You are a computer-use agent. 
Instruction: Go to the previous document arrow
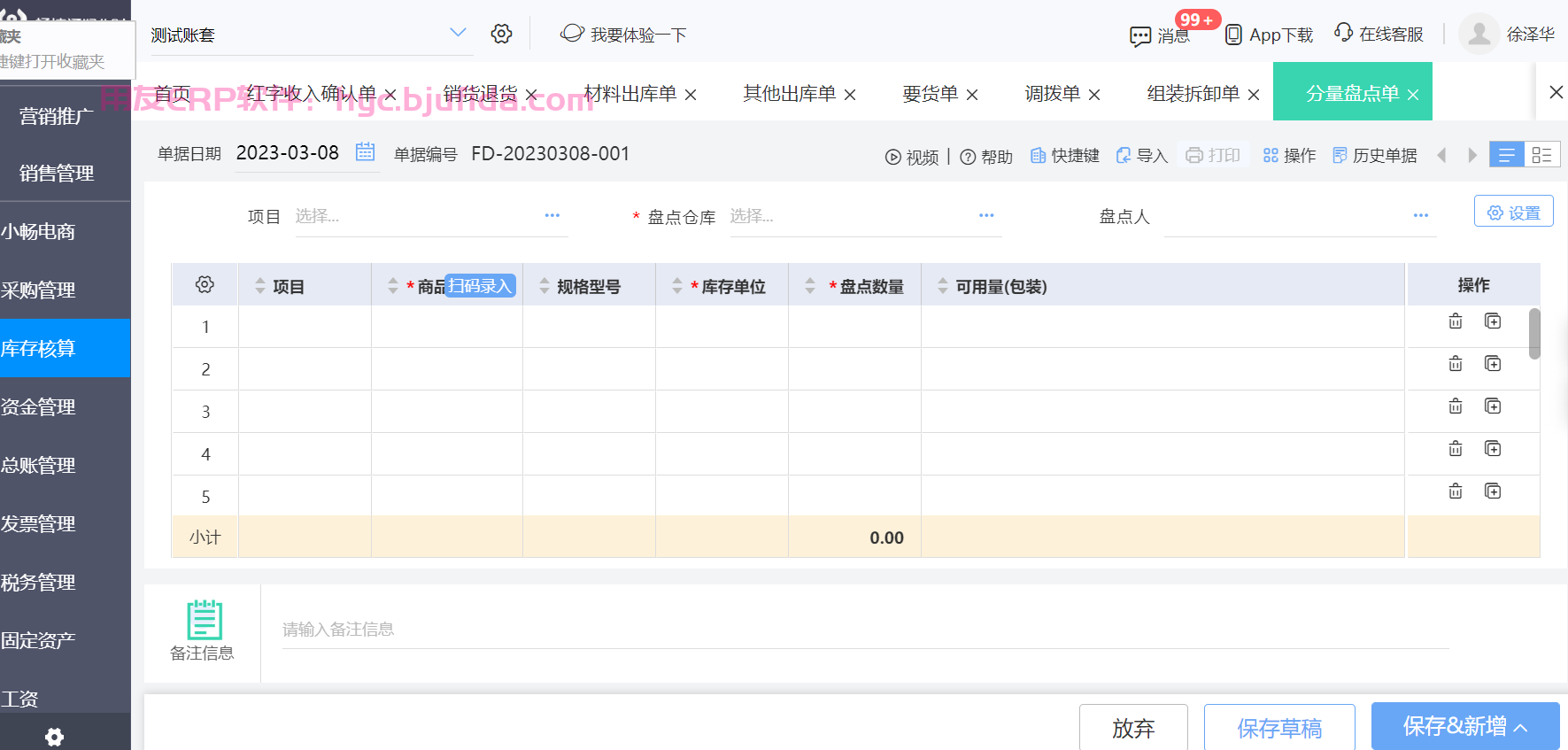pyautogui.click(x=1441, y=155)
